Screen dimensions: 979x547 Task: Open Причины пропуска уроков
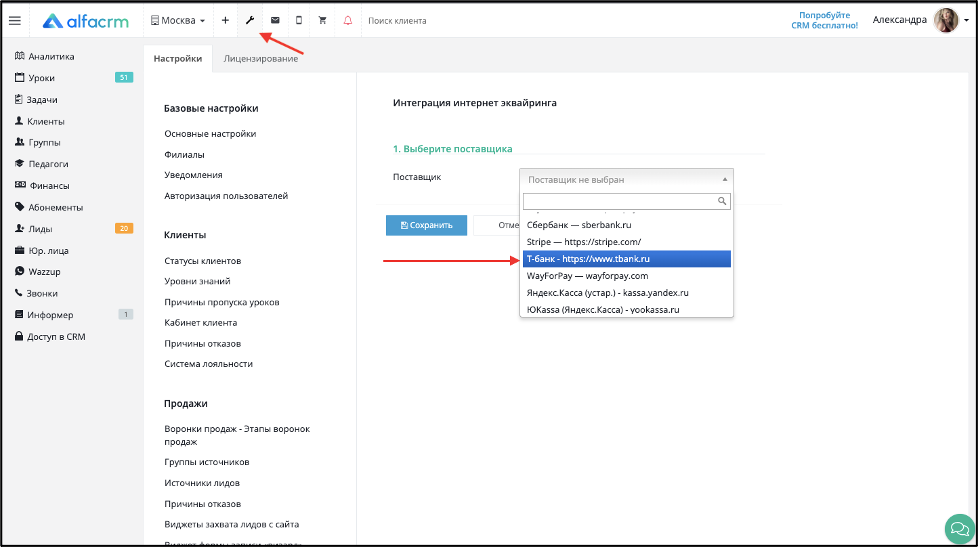[x=222, y=302]
